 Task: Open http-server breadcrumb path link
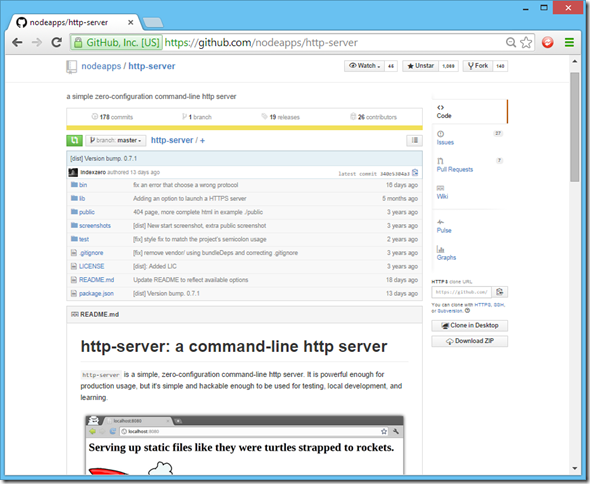point(172,140)
